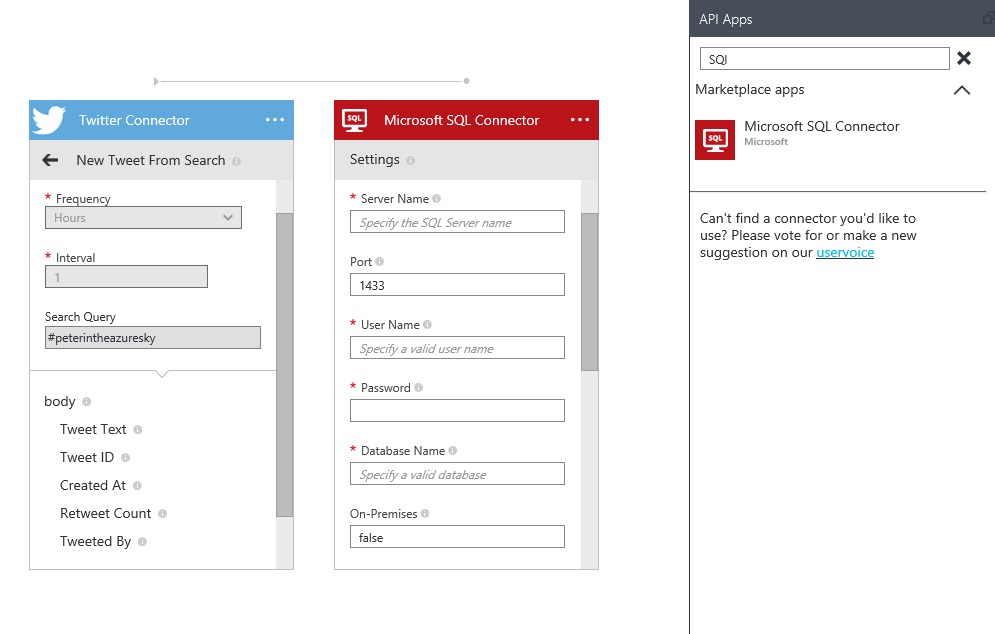The image size is (995, 634).
Task: Click the Twitter bird icon in connector header
Action: pyautogui.click(x=49, y=120)
